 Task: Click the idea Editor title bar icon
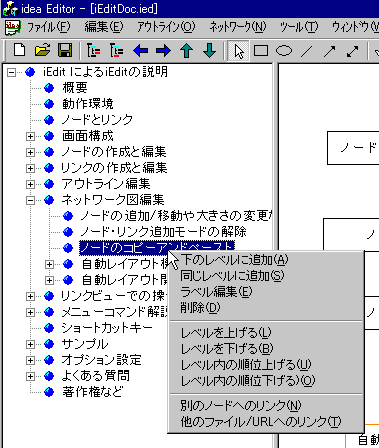tap(10, 9)
